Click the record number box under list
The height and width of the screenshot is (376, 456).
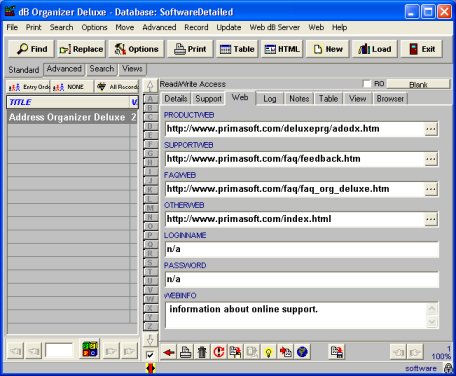[x=59, y=350]
